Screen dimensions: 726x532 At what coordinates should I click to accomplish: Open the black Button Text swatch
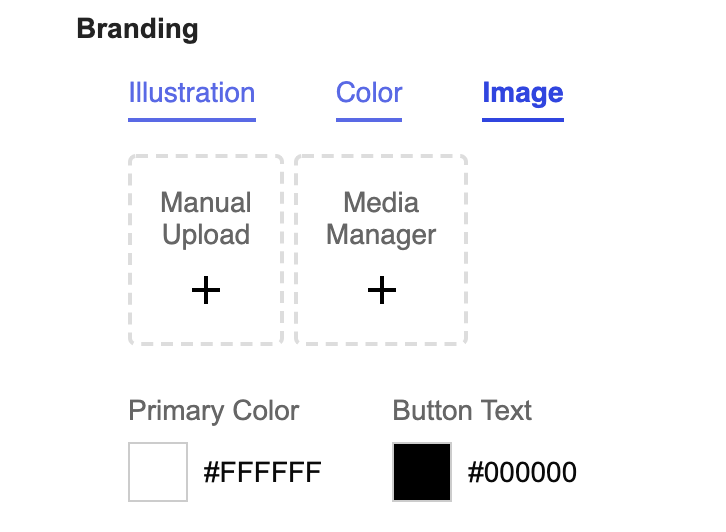click(422, 472)
